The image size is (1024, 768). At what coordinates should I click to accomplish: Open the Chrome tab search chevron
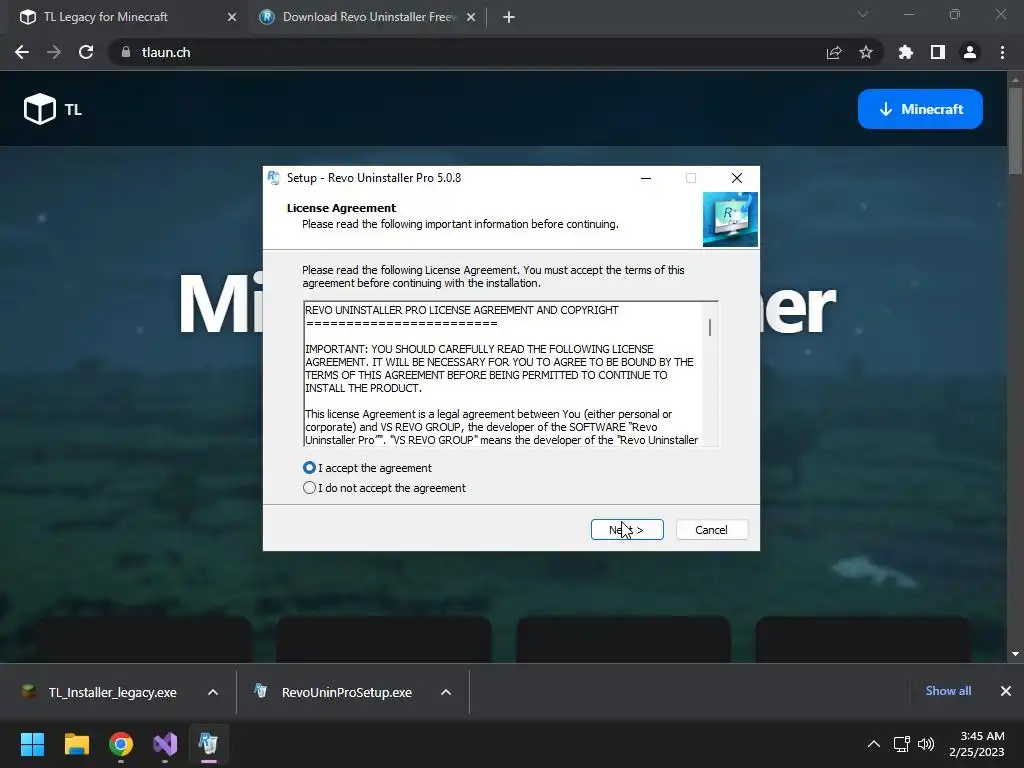863,14
